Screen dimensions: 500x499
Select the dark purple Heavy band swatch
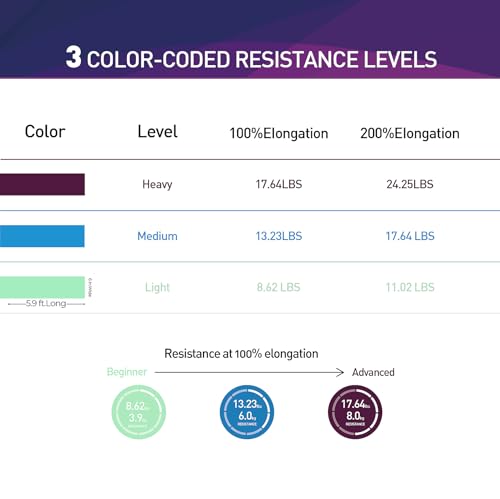(42, 184)
